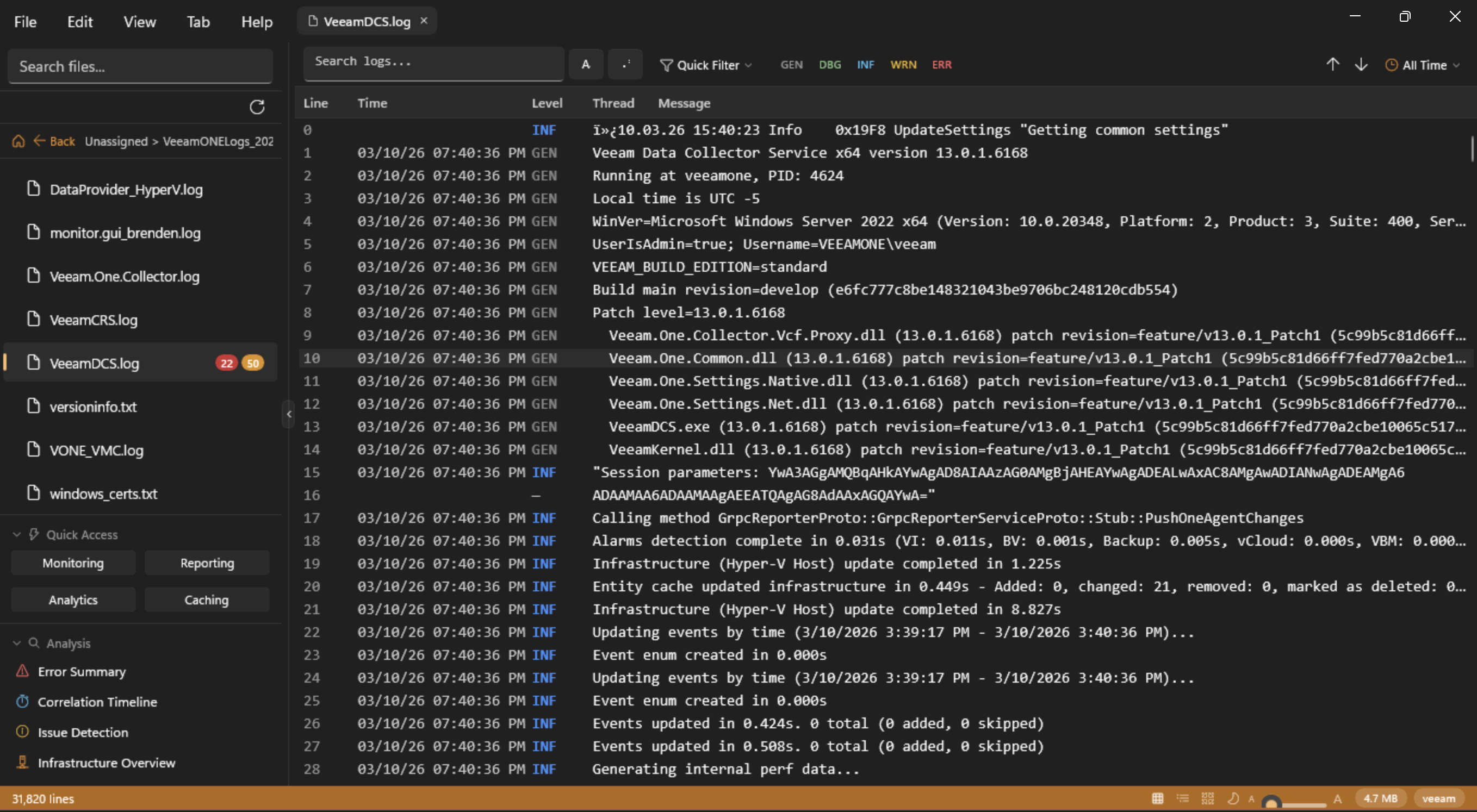Open versioninfo.txt file

coord(140,407)
